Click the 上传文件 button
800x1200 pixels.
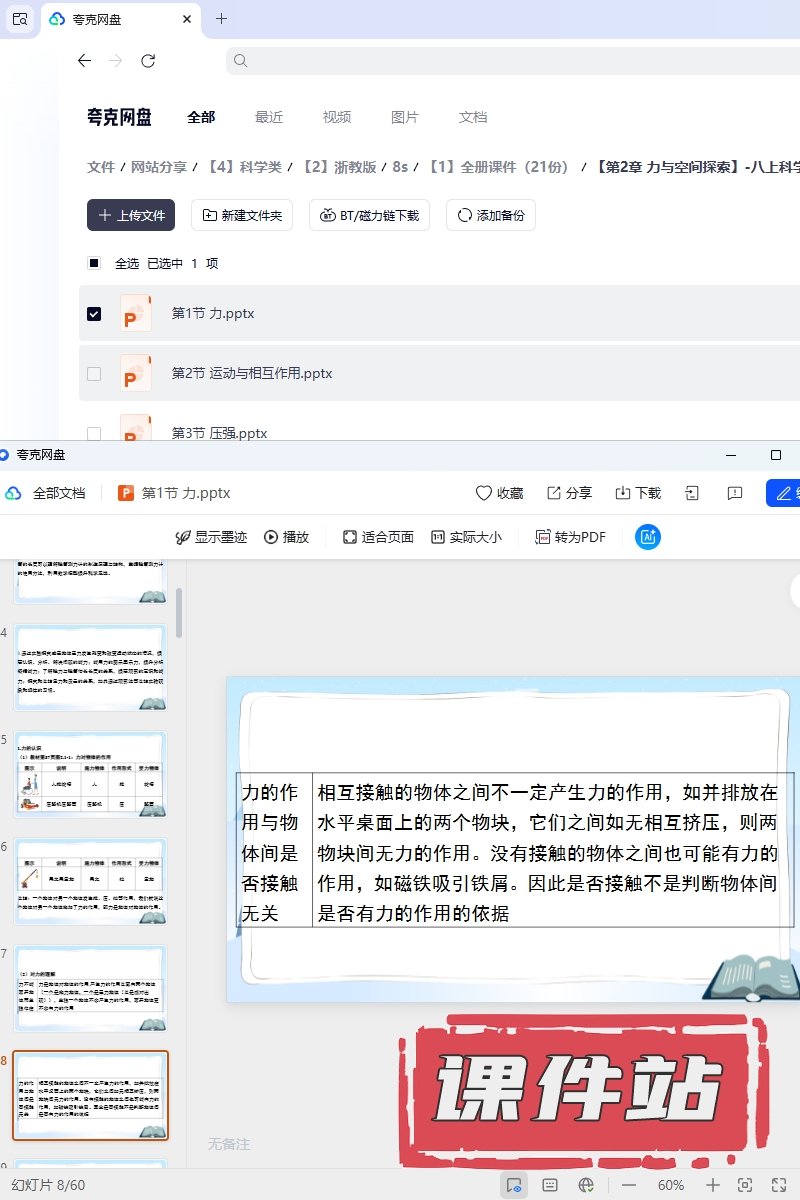tap(131, 215)
